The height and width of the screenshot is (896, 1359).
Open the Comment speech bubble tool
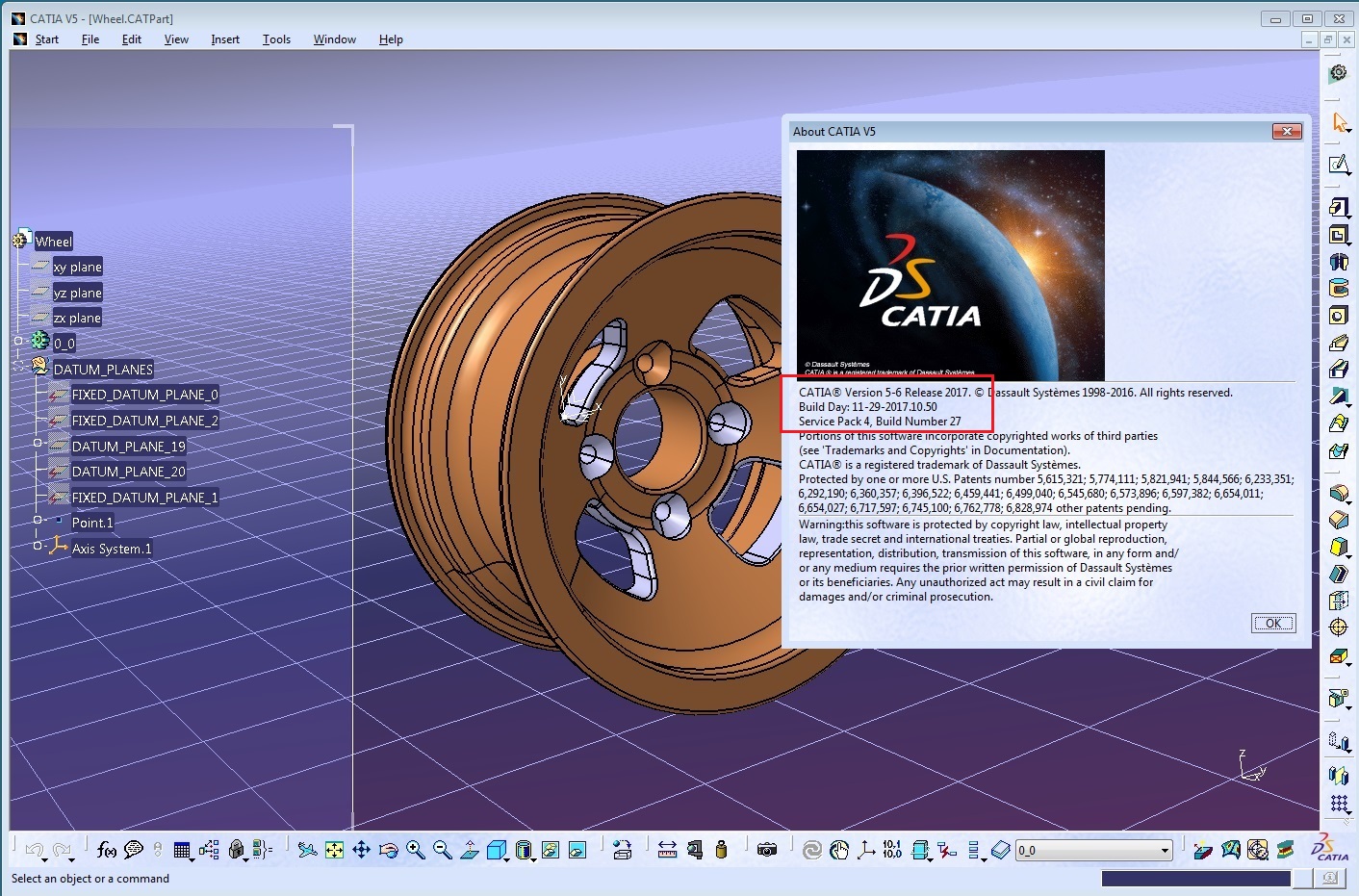pyautogui.click(x=134, y=850)
